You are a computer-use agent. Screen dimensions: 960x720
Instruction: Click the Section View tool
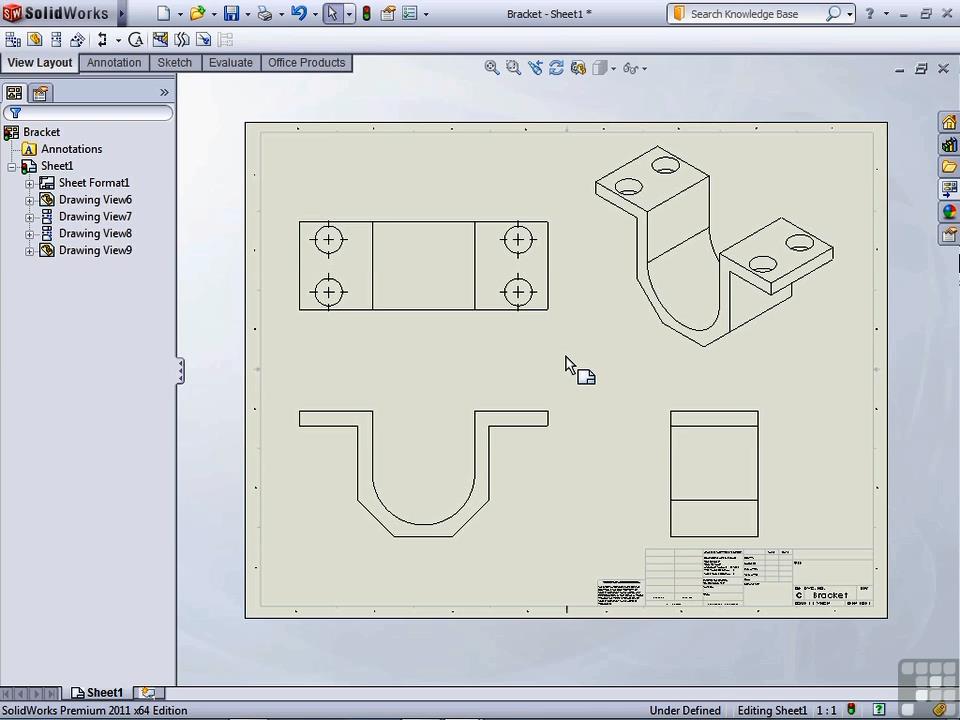pos(102,40)
